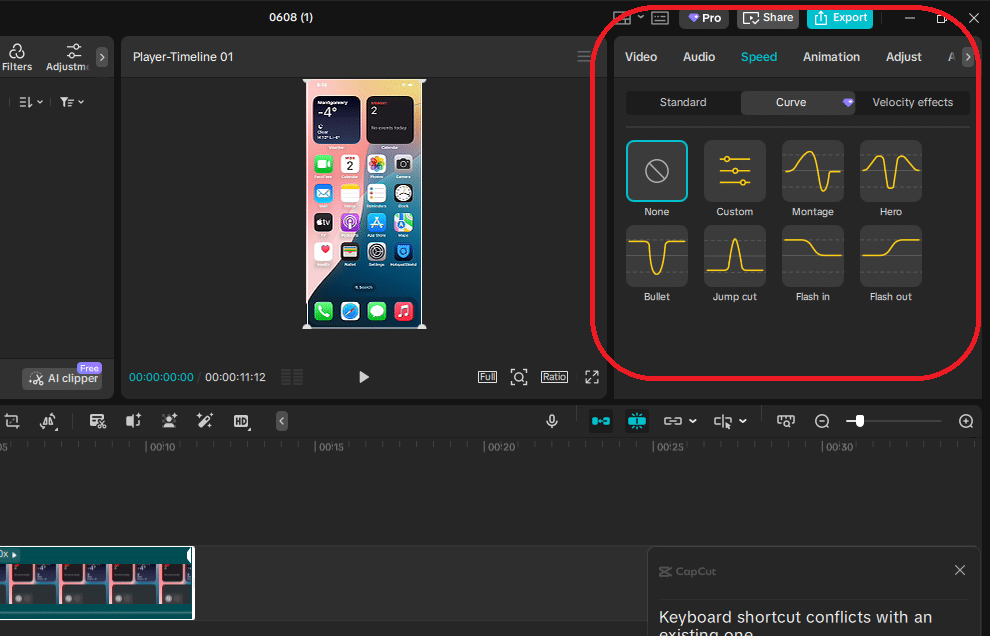Click the magic wand enhance icon

(205, 421)
